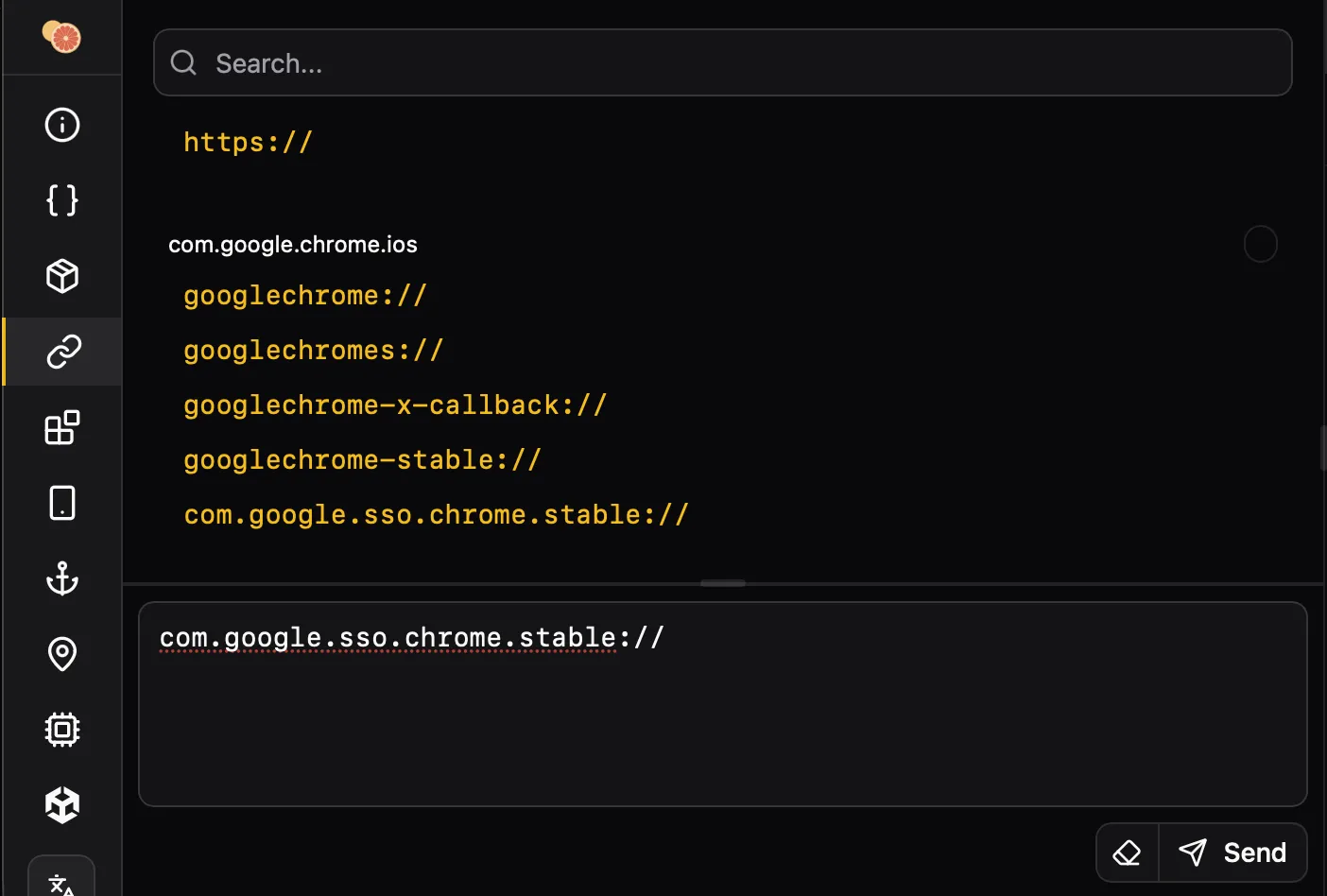Select the radio circle next to com.google.chrome.ios
Image resolution: width=1327 pixels, height=896 pixels.
(1260, 244)
